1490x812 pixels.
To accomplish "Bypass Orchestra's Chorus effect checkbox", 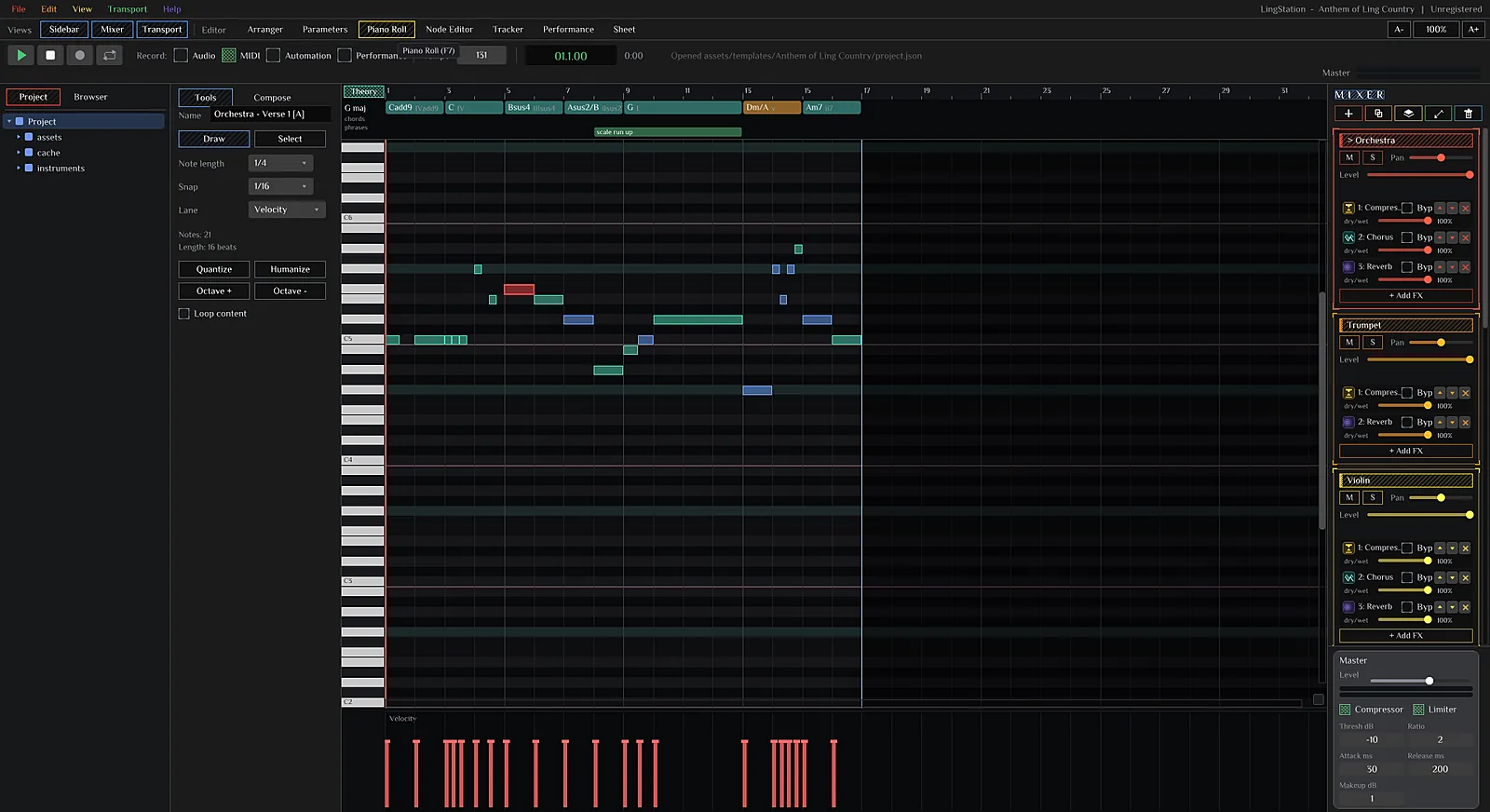I will coord(1407,237).
